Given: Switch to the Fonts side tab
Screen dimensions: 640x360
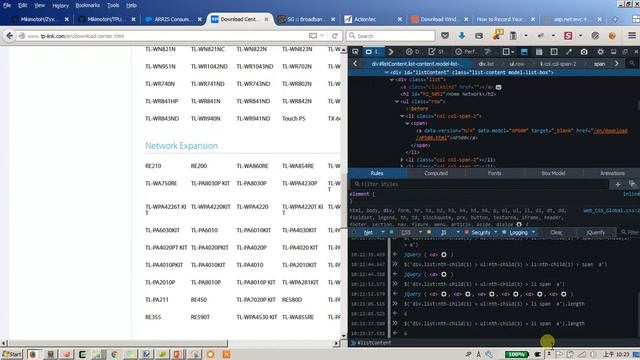Looking at the screenshot, I should tap(494, 173).
